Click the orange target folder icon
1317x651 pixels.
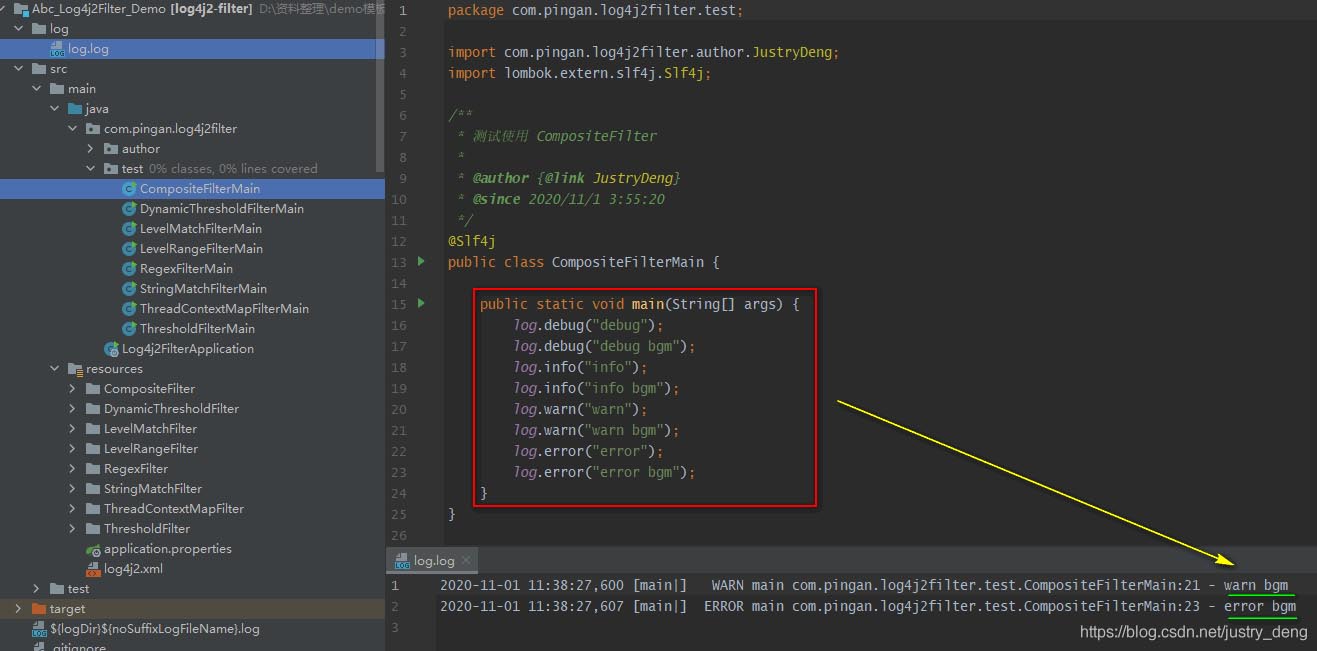[39, 609]
